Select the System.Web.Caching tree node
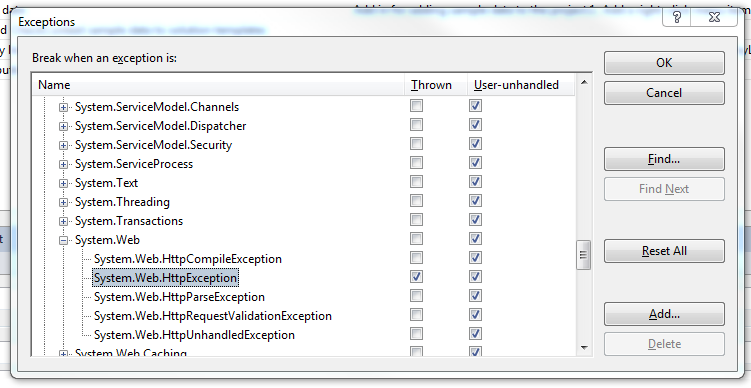Image resolution: width=751 pixels, height=388 pixels. tap(131, 353)
